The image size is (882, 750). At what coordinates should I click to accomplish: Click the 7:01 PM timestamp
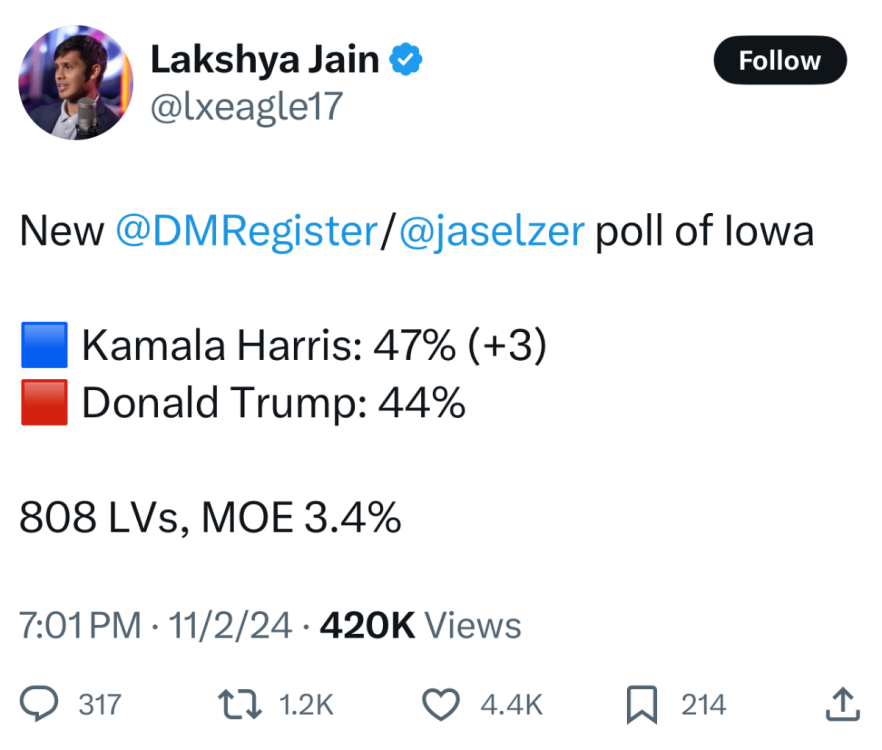pos(80,626)
